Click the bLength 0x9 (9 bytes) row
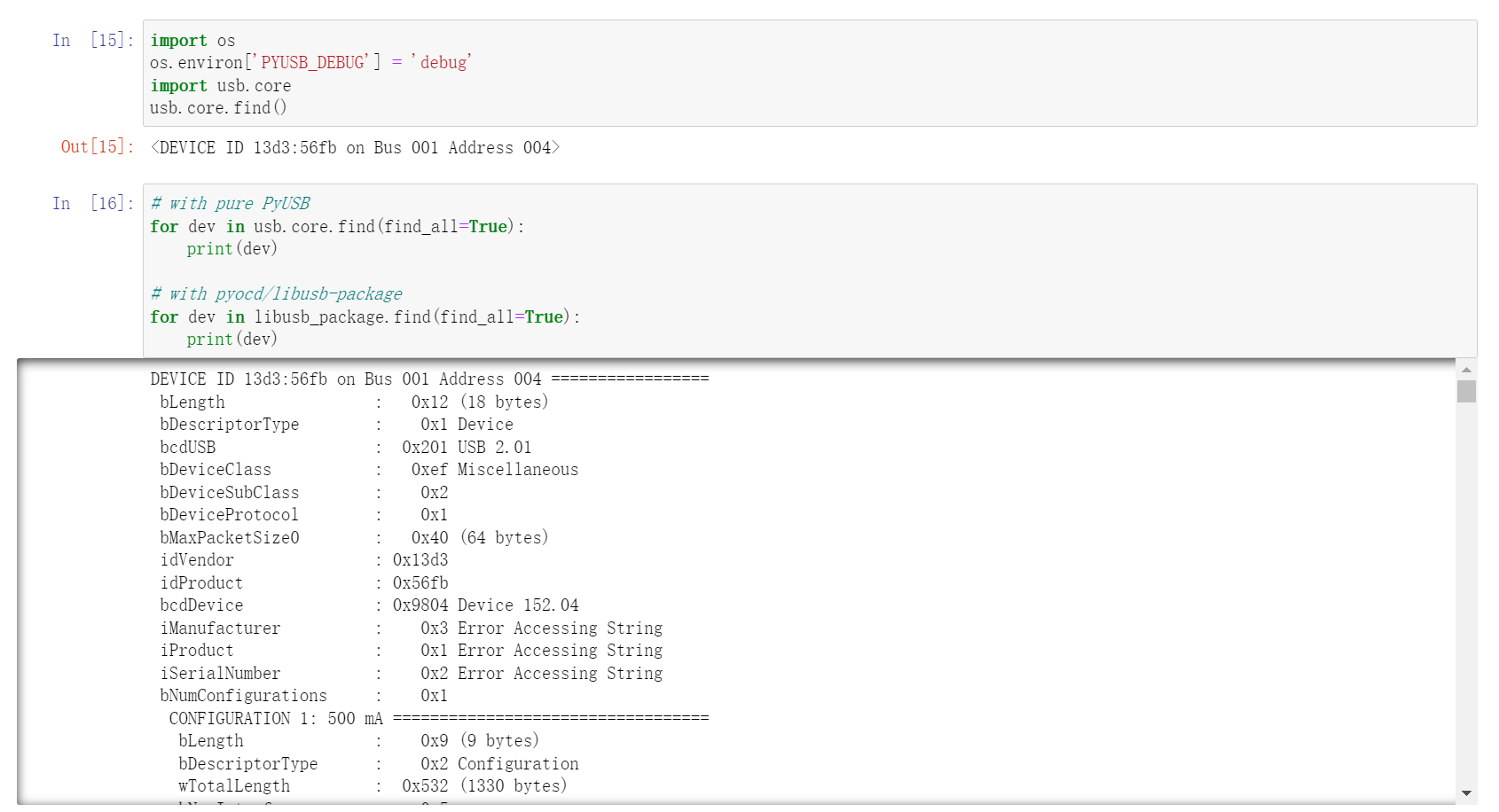 358,741
